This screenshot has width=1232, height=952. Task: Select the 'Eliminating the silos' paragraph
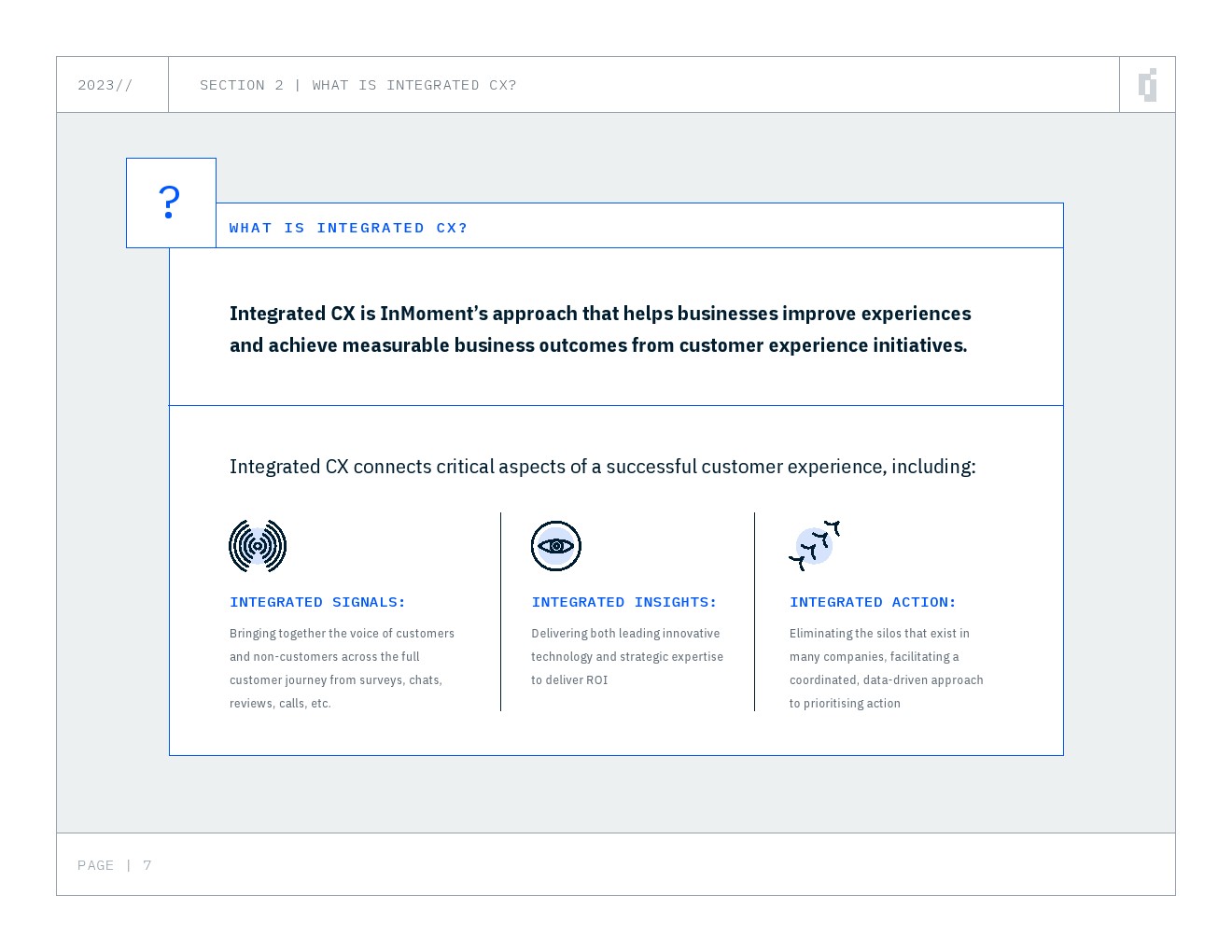tap(887, 668)
